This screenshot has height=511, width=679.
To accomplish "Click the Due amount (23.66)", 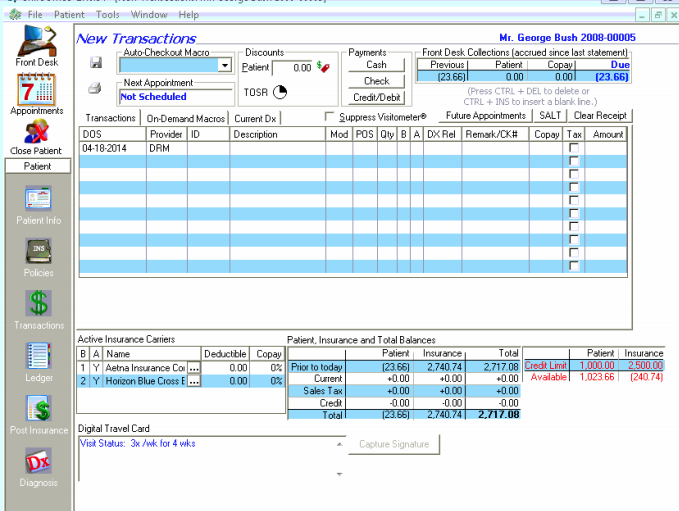I will pos(611,77).
